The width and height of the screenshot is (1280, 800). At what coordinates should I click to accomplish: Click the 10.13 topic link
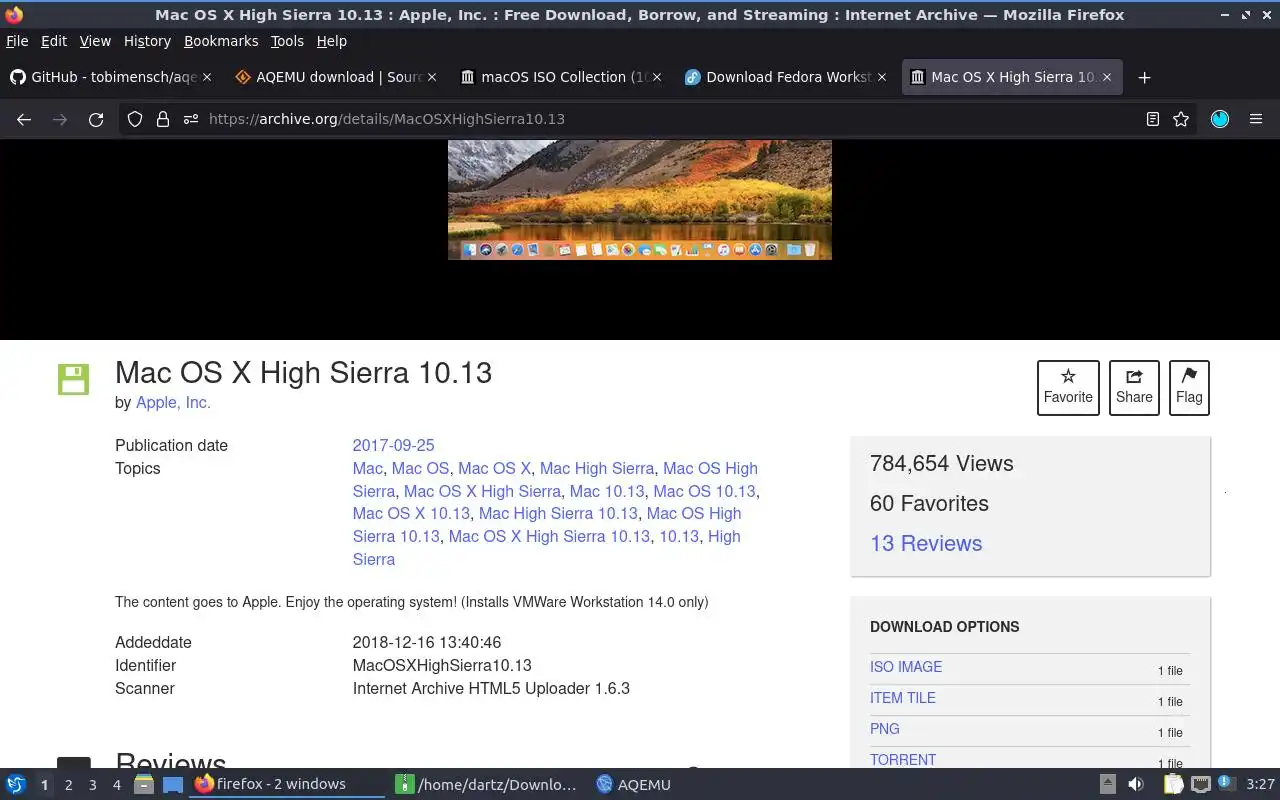tap(678, 536)
